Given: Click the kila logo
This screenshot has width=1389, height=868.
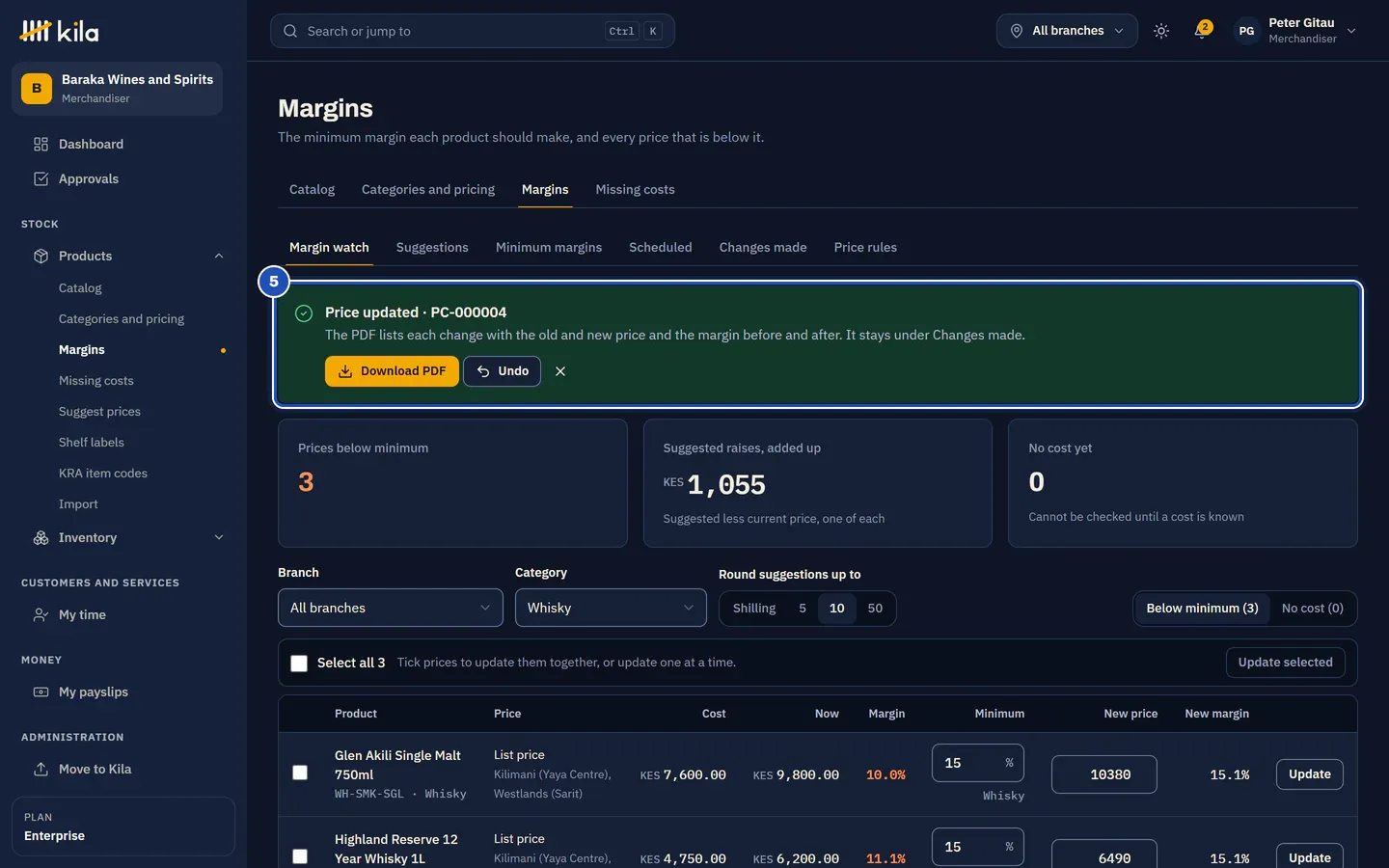Looking at the screenshot, I should pos(59,31).
